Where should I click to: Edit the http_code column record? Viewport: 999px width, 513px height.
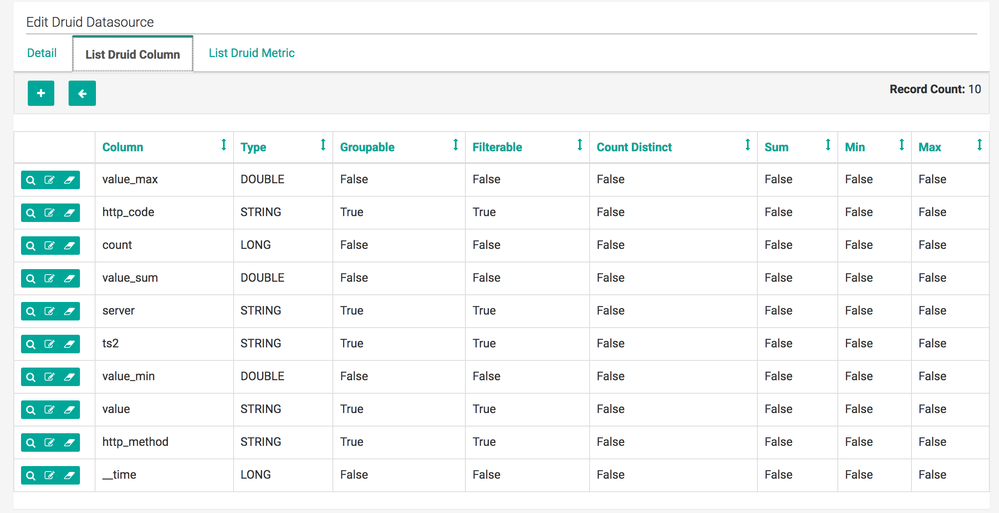click(x=50, y=213)
